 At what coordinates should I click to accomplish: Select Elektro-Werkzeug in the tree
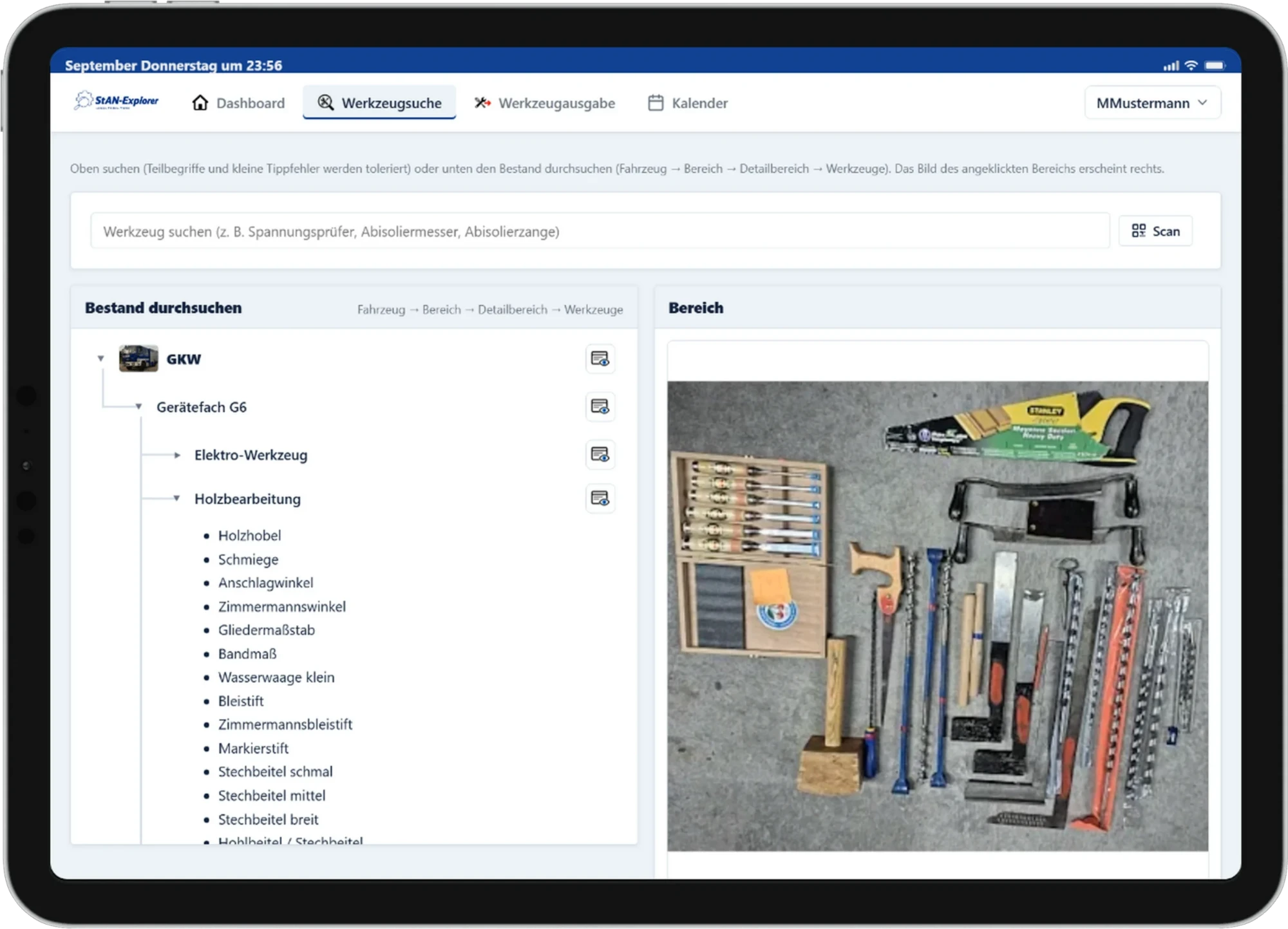[x=251, y=455]
